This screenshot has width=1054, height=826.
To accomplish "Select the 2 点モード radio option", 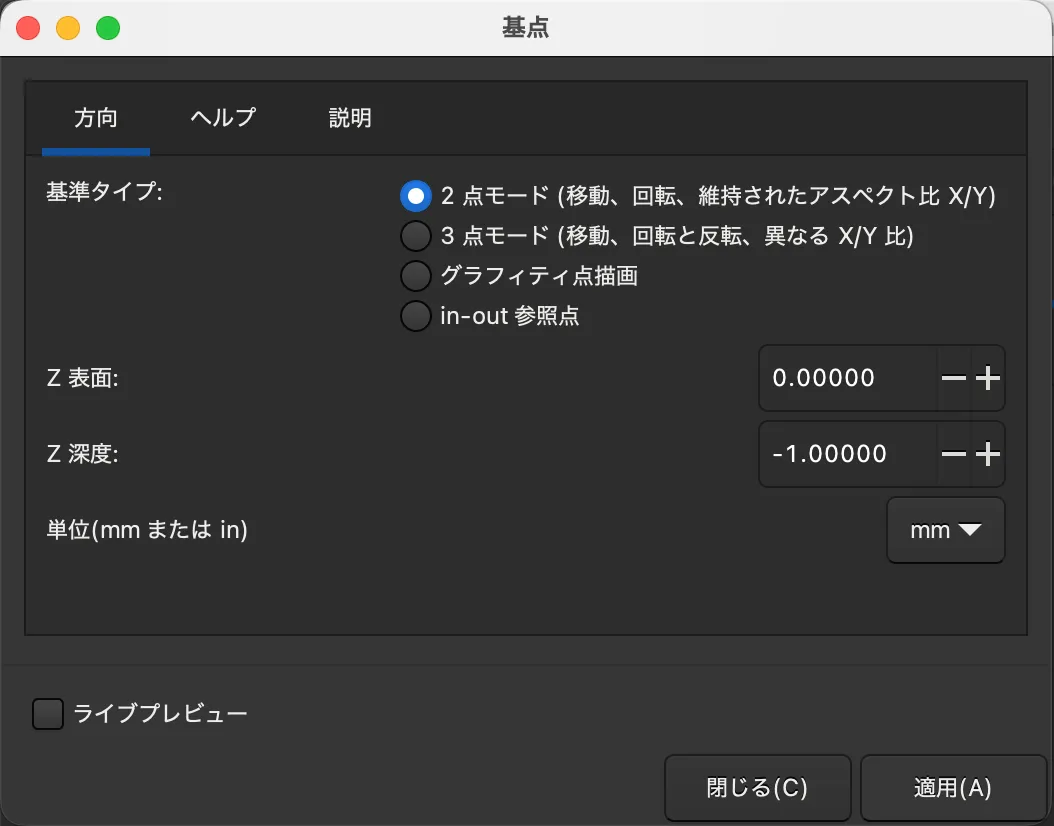I will (415, 196).
